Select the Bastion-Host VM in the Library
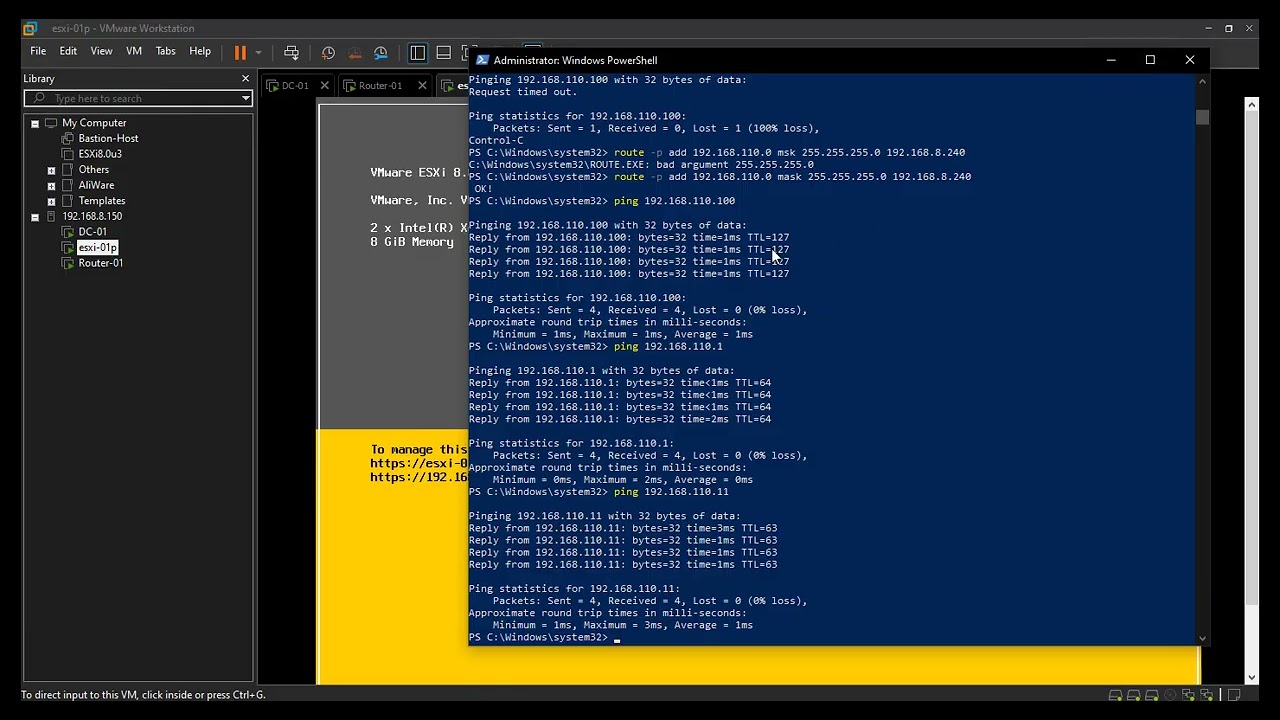Screen dimensions: 1280x720 108,138
